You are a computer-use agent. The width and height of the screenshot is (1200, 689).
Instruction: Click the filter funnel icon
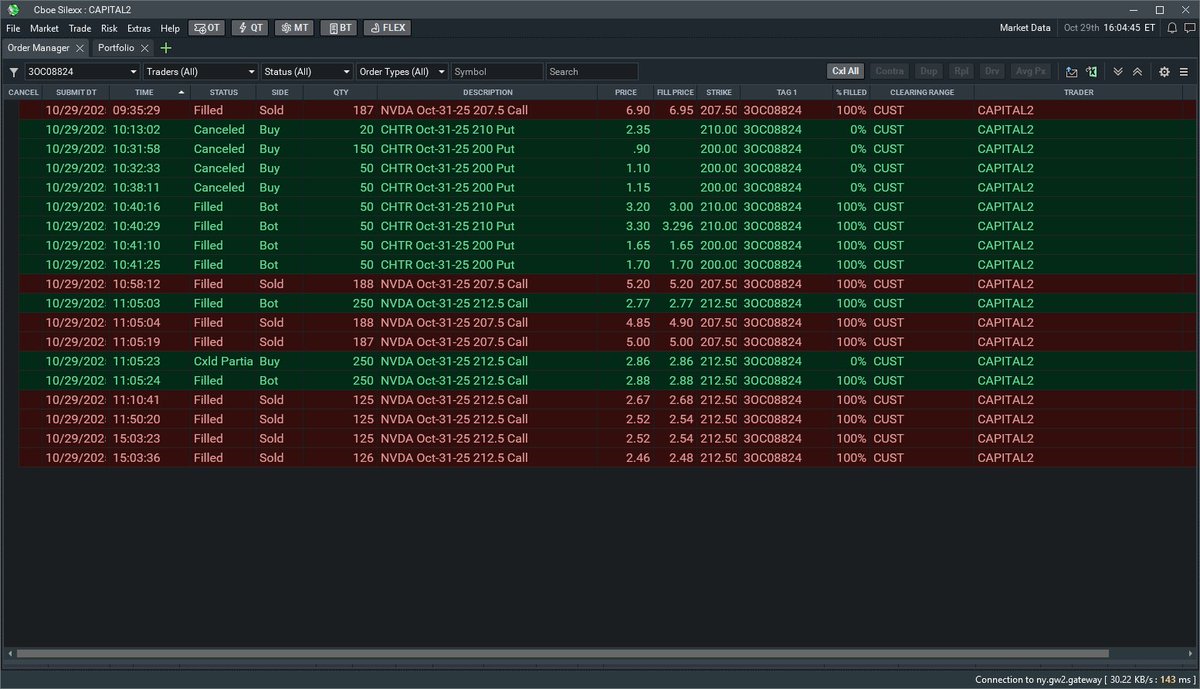[14, 72]
